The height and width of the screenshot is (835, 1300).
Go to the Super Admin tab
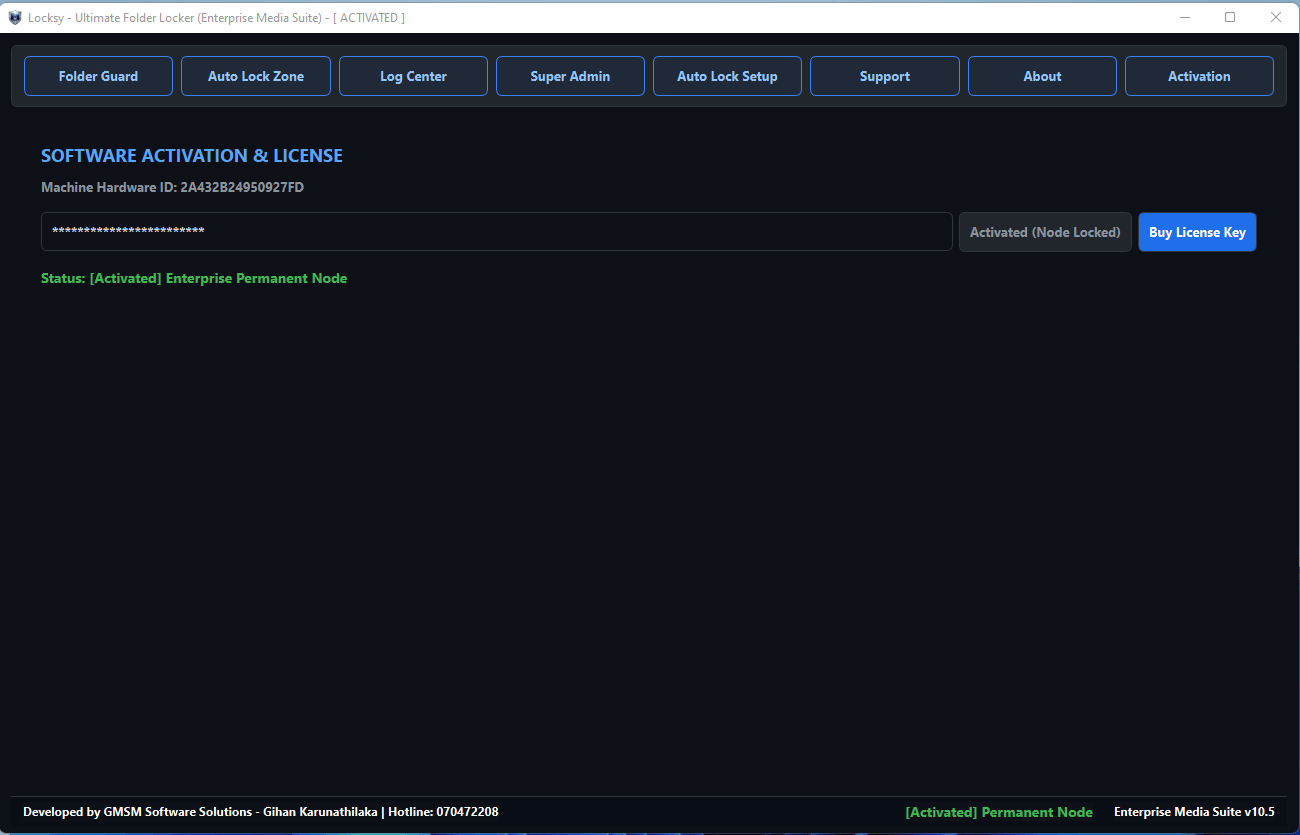(x=570, y=76)
